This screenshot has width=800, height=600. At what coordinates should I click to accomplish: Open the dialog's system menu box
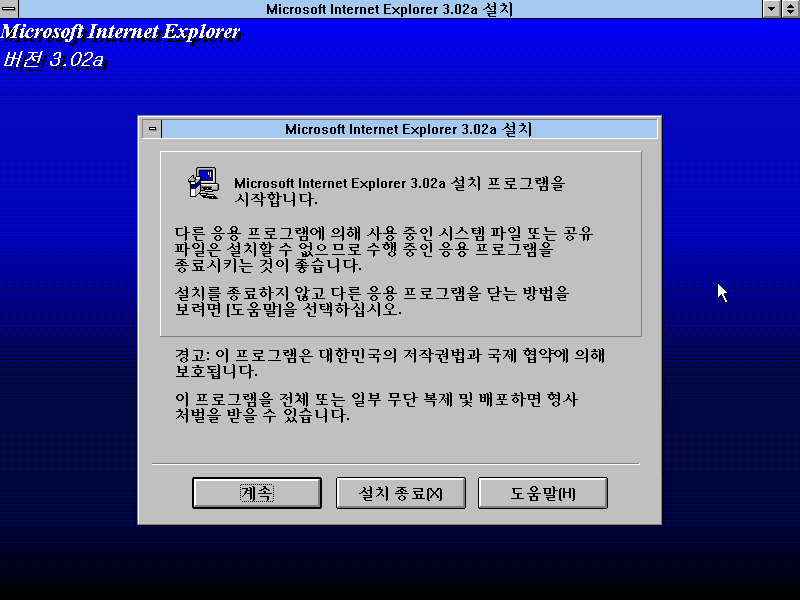point(152,129)
